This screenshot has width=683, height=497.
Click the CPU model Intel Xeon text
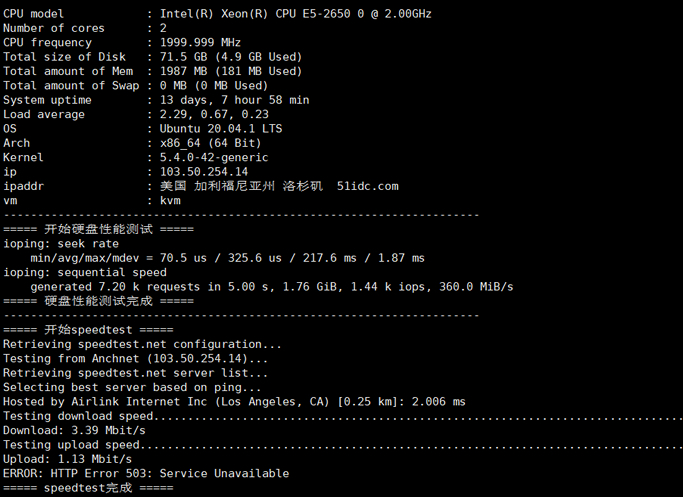[296, 14]
